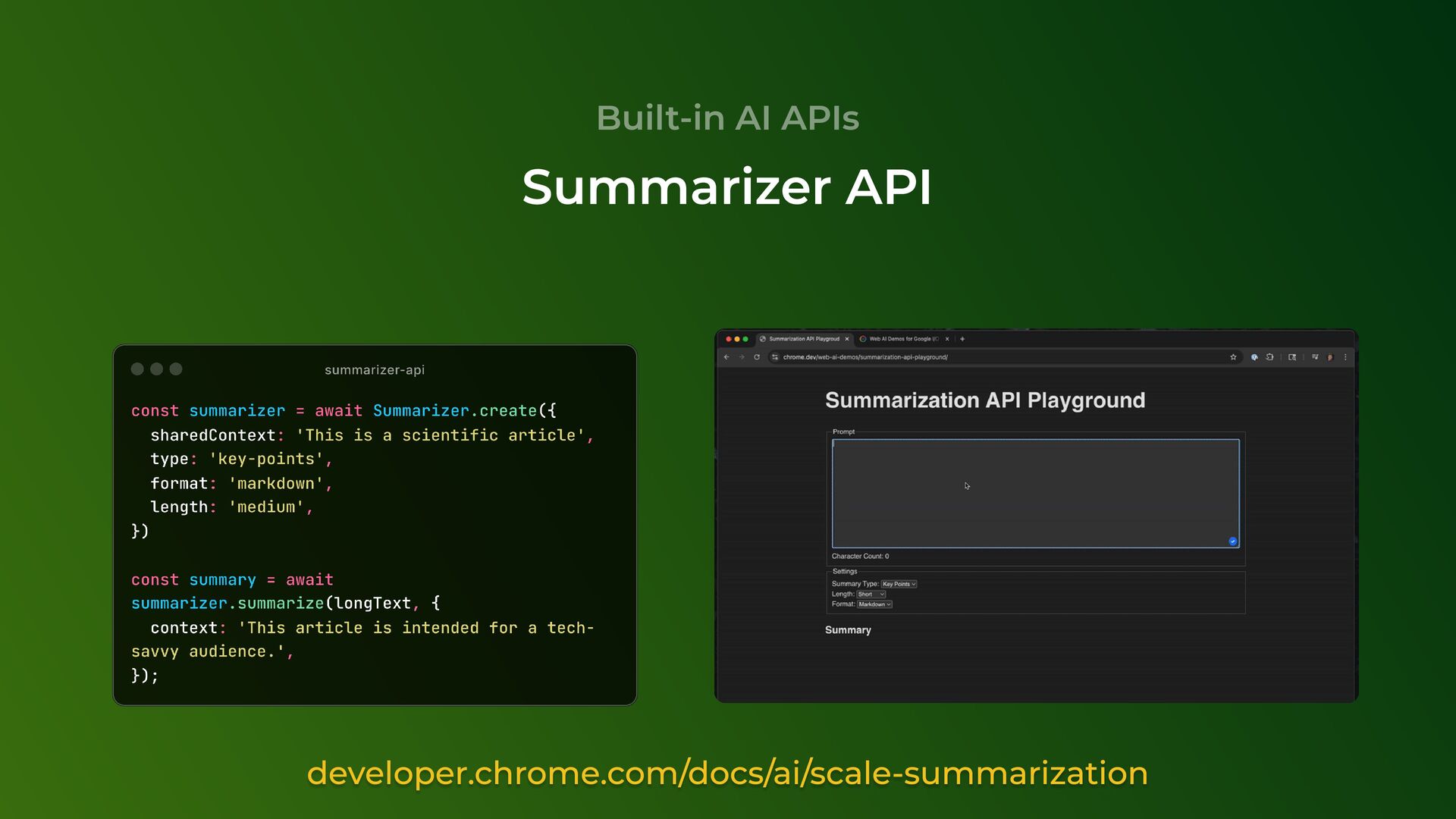Open the Summary Type dropdown
1456x819 pixels.
899,584
